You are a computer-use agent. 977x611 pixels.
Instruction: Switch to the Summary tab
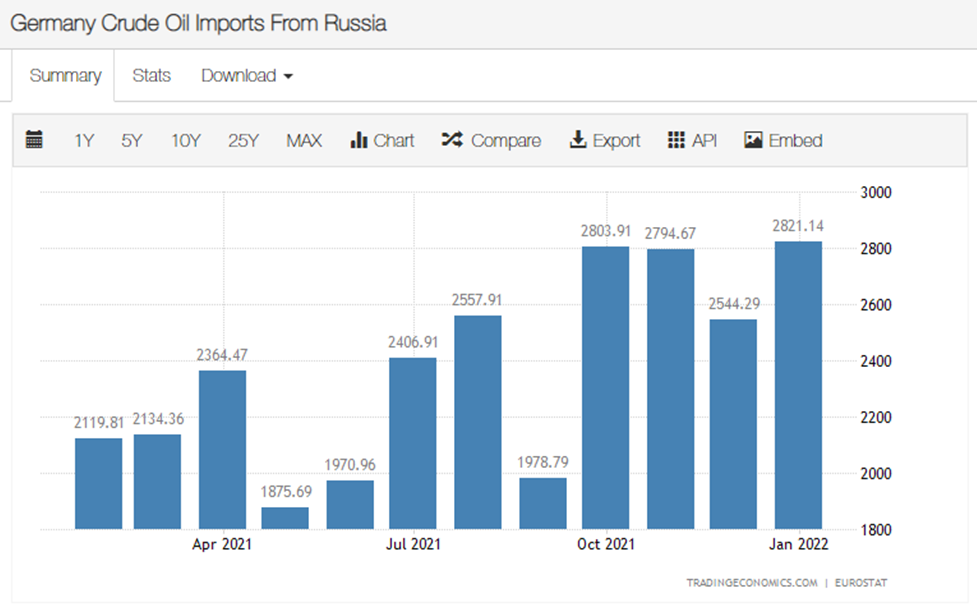tap(65, 75)
